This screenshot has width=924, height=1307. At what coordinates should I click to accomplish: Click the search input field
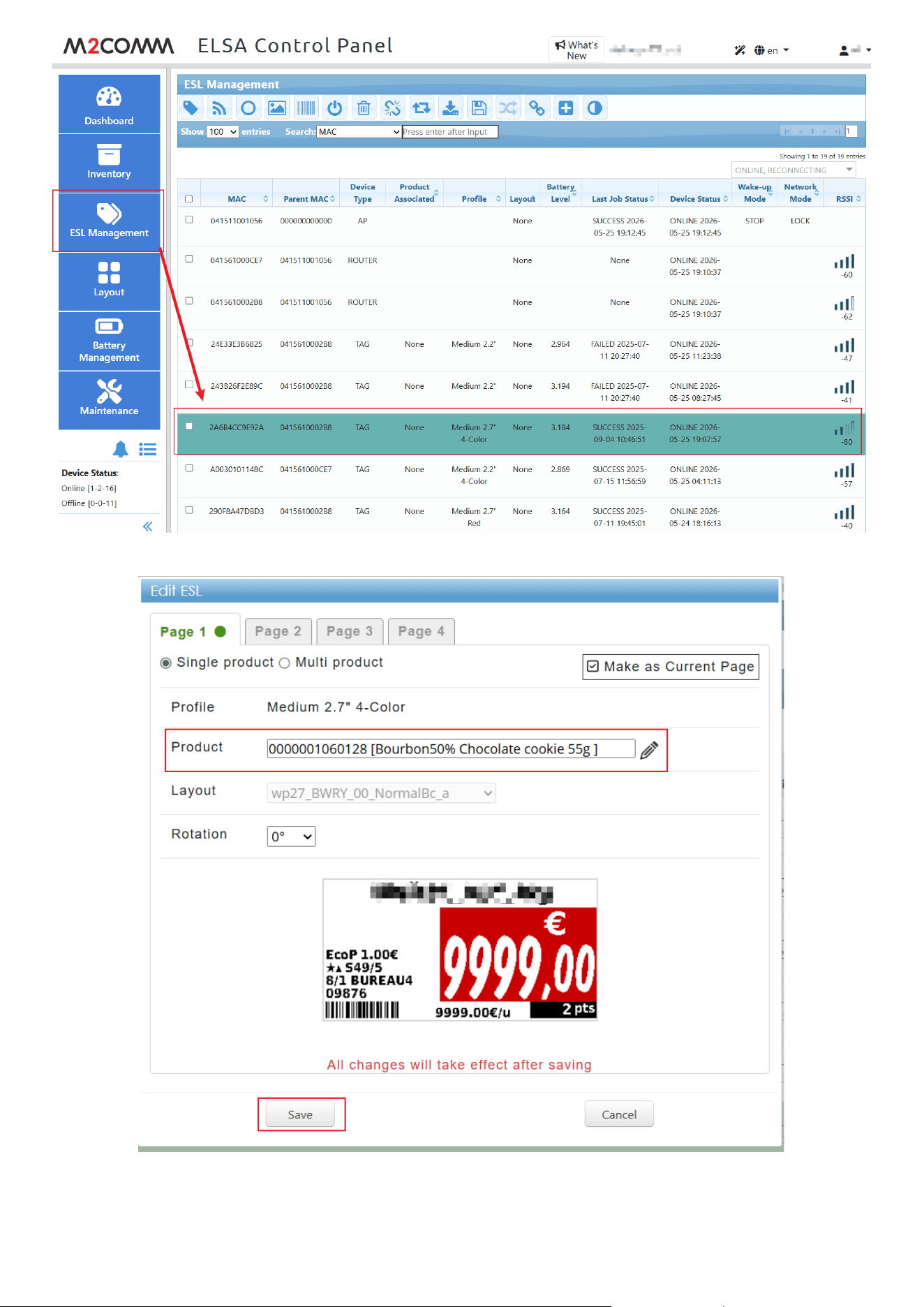(x=450, y=131)
